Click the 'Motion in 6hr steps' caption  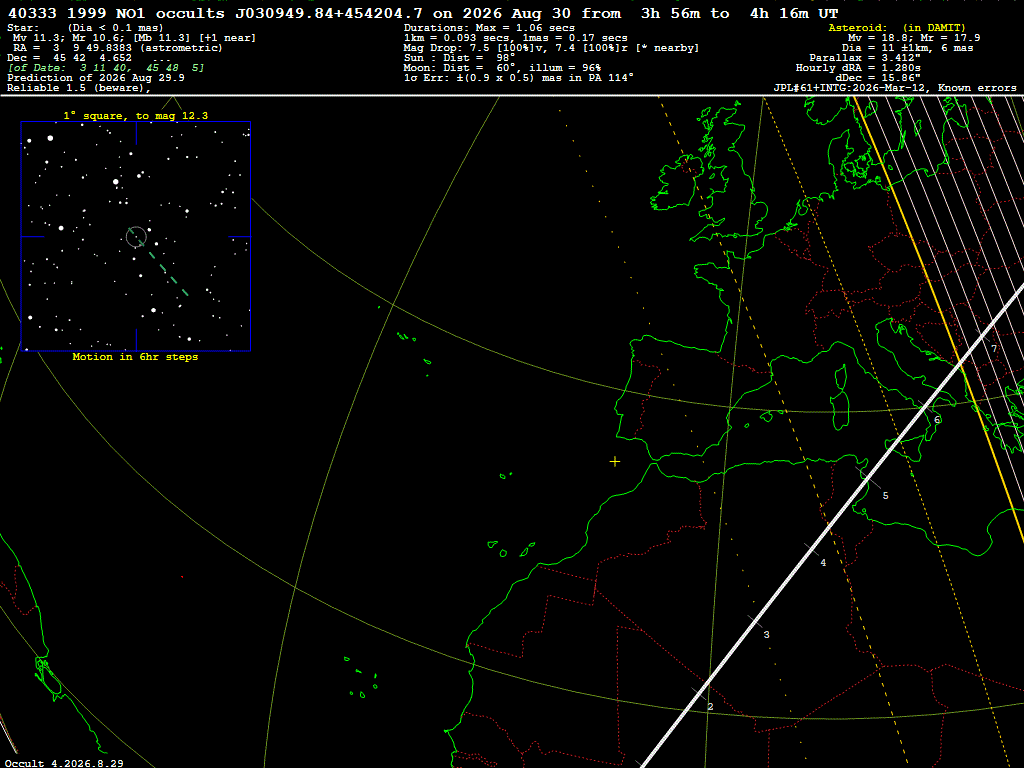point(135,357)
